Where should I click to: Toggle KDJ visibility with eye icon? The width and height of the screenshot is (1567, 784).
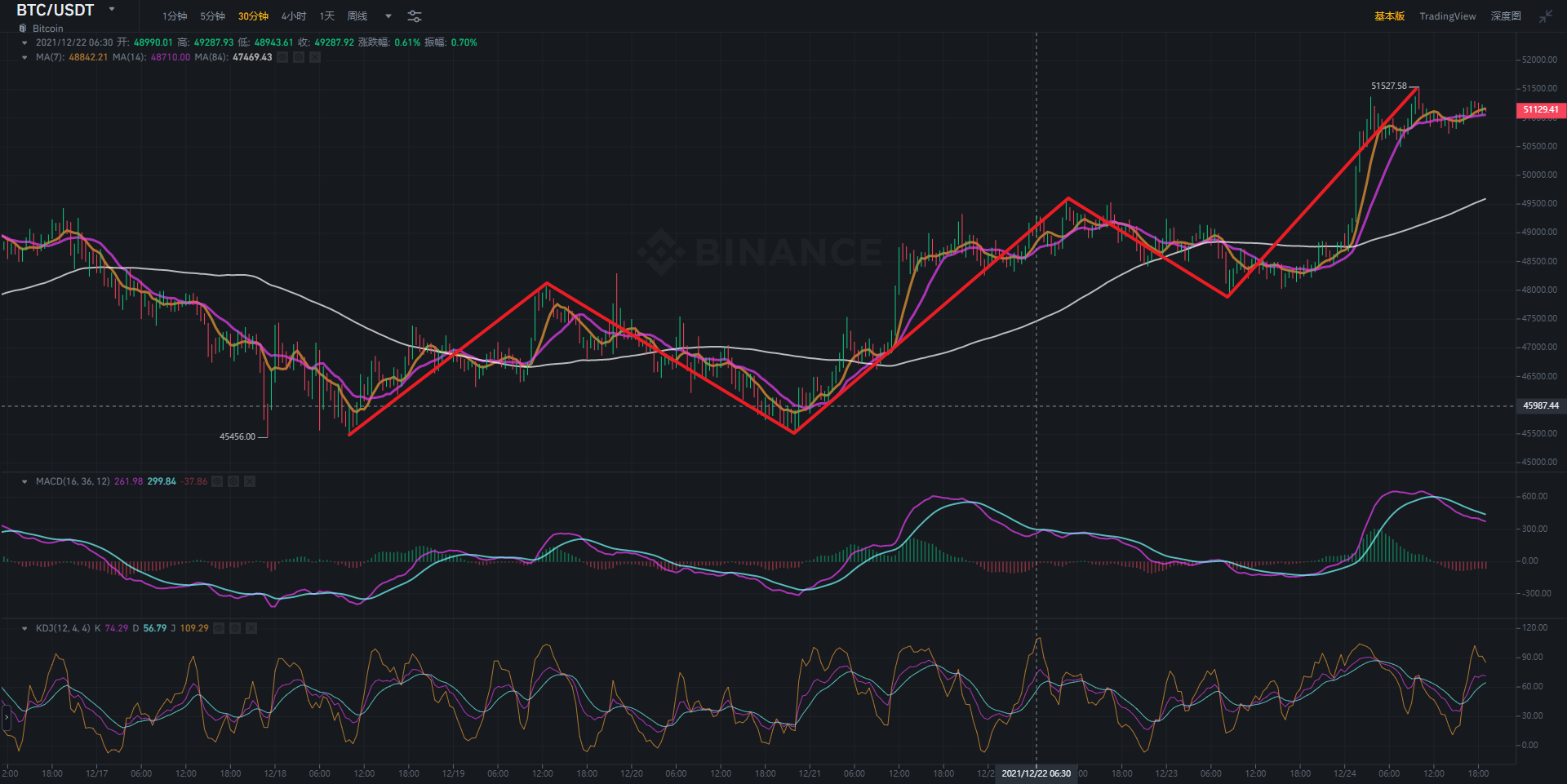[x=219, y=628]
